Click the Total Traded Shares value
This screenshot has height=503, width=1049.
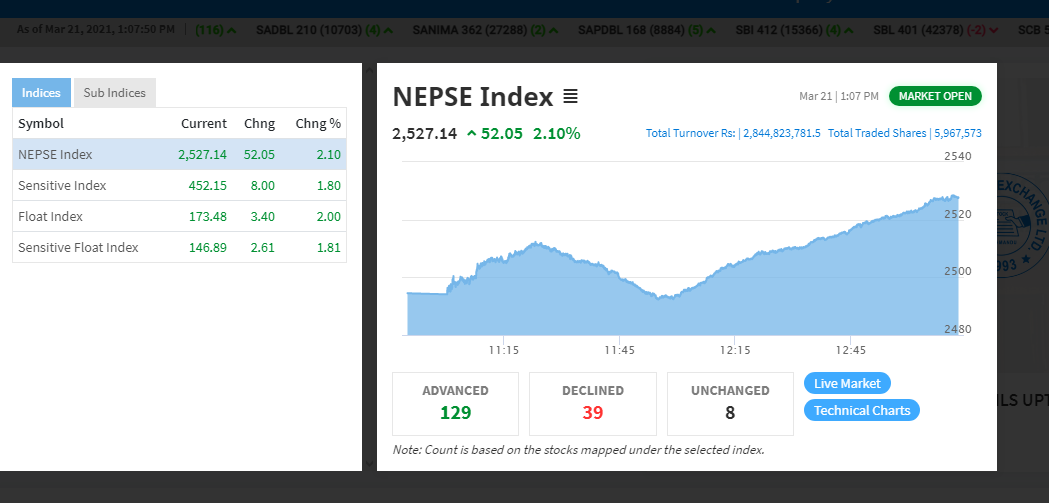coord(958,133)
